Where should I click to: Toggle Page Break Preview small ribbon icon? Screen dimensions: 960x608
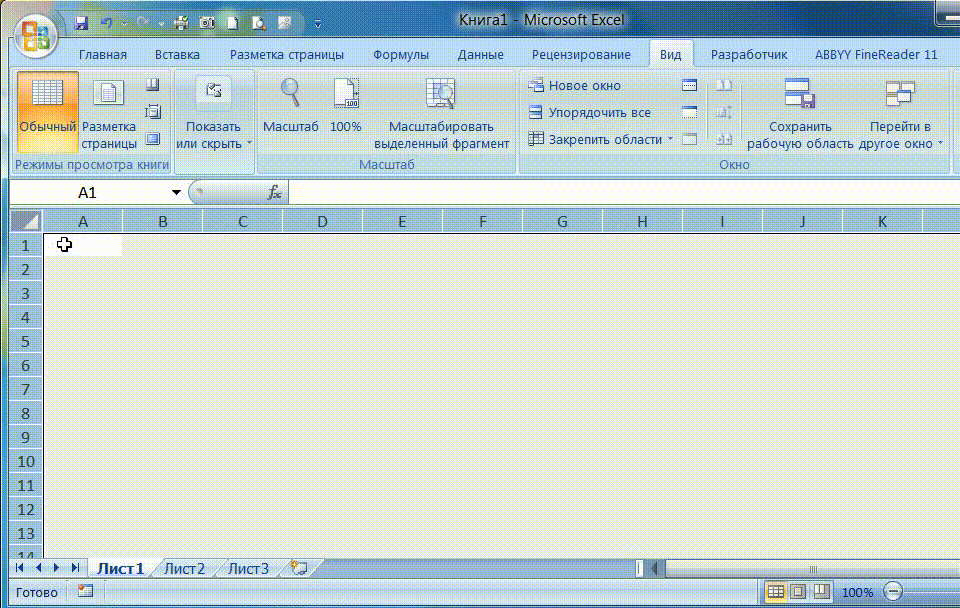pyautogui.click(x=152, y=85)
